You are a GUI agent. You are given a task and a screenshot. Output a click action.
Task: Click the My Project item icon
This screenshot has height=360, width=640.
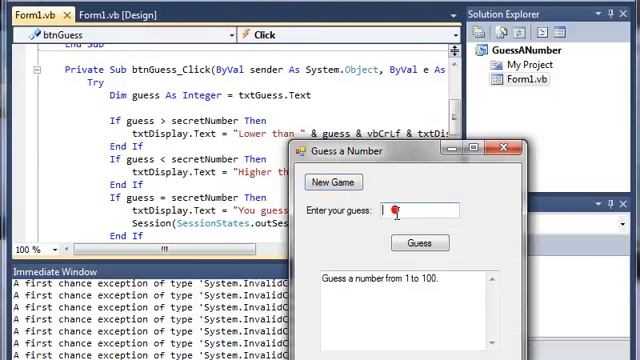(x=496, y=65)
